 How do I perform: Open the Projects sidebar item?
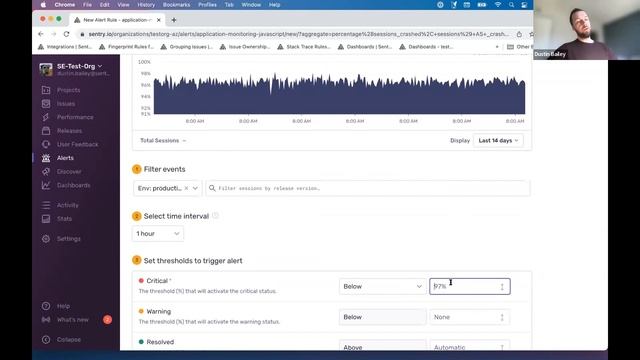68,90
